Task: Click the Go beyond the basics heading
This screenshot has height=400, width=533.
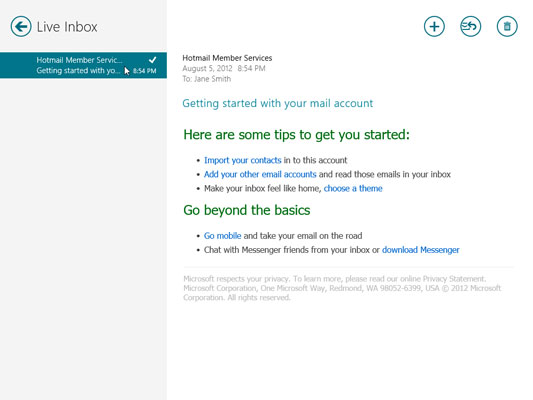Action: (x=246, y=210)
